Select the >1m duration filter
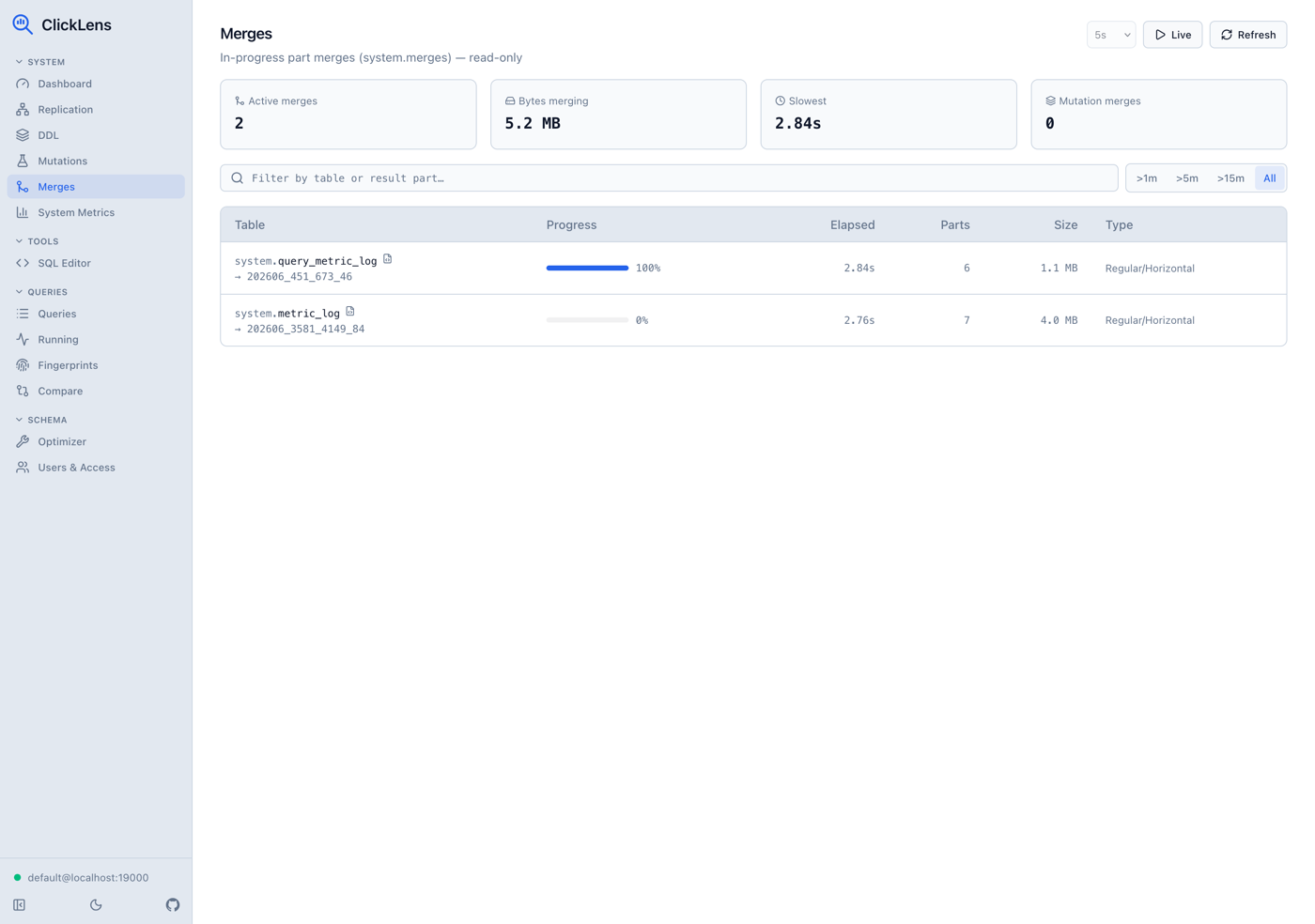Screen dimensions: 1315x924 click(x=1147, y=178)
